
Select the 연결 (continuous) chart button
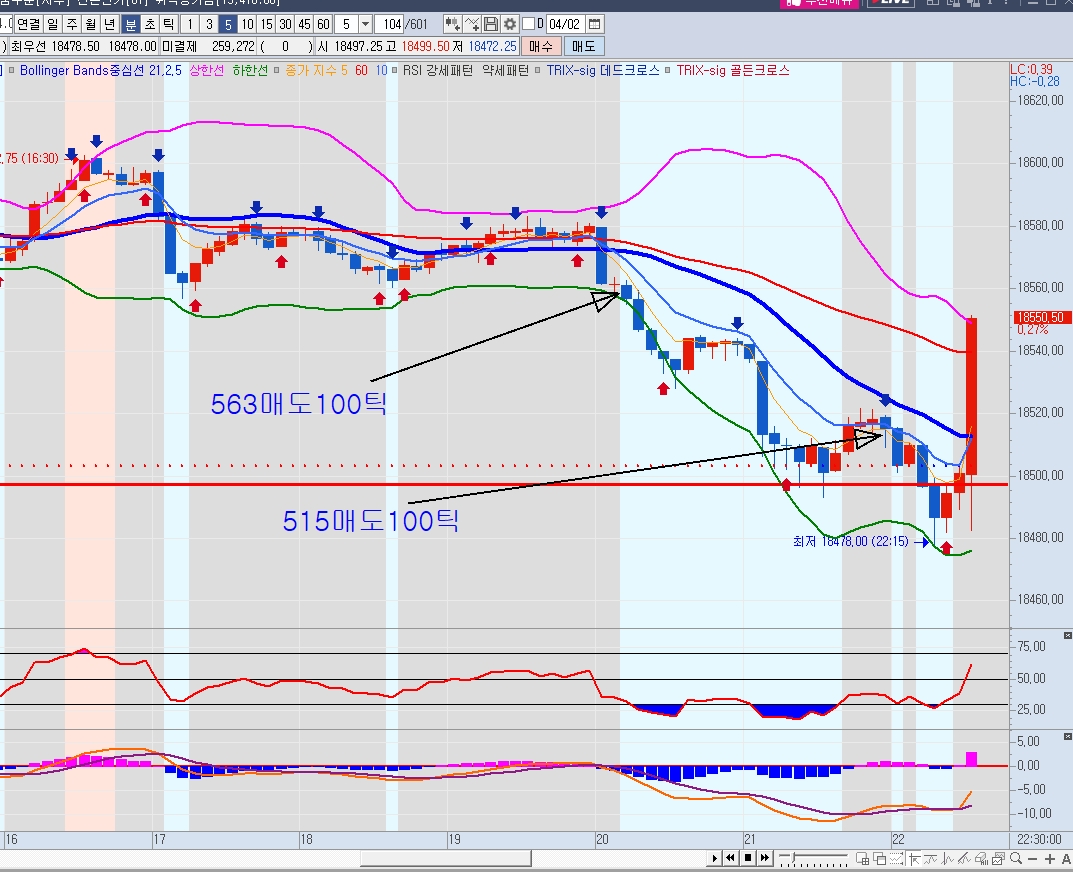click(29, 25)
